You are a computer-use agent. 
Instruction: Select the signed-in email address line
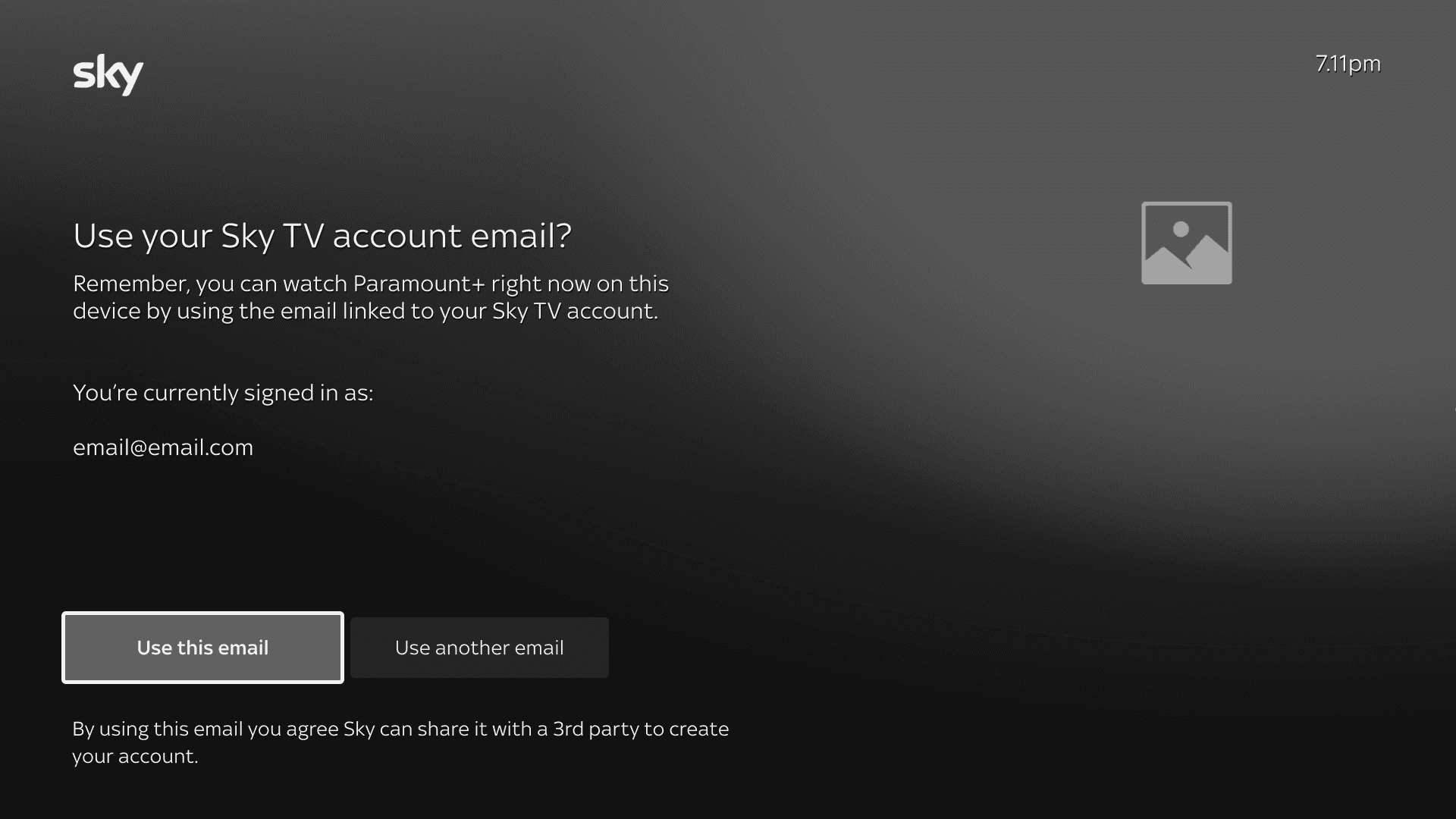163,447
